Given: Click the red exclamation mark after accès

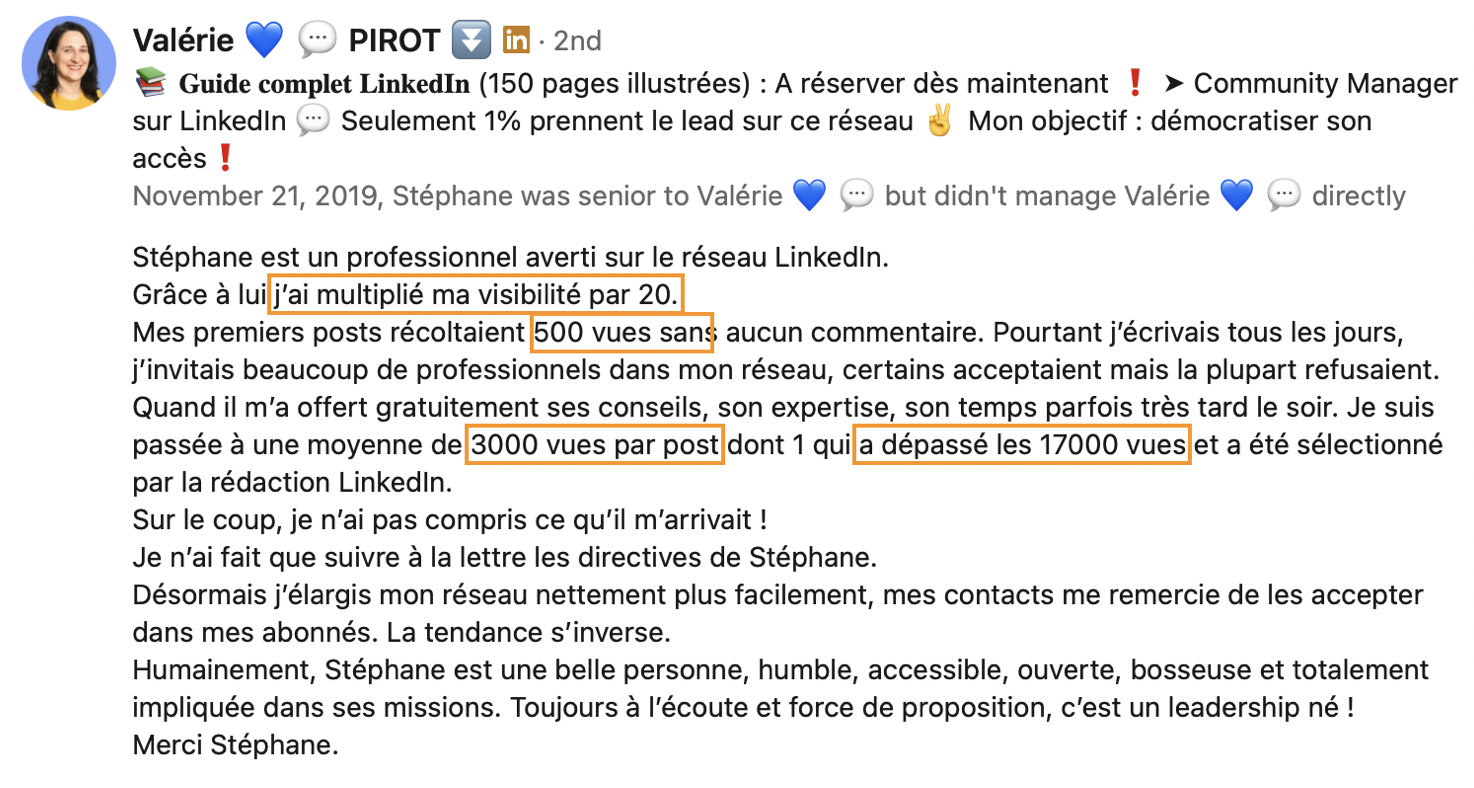Looking at the screenshot, I should pos(224,159).
